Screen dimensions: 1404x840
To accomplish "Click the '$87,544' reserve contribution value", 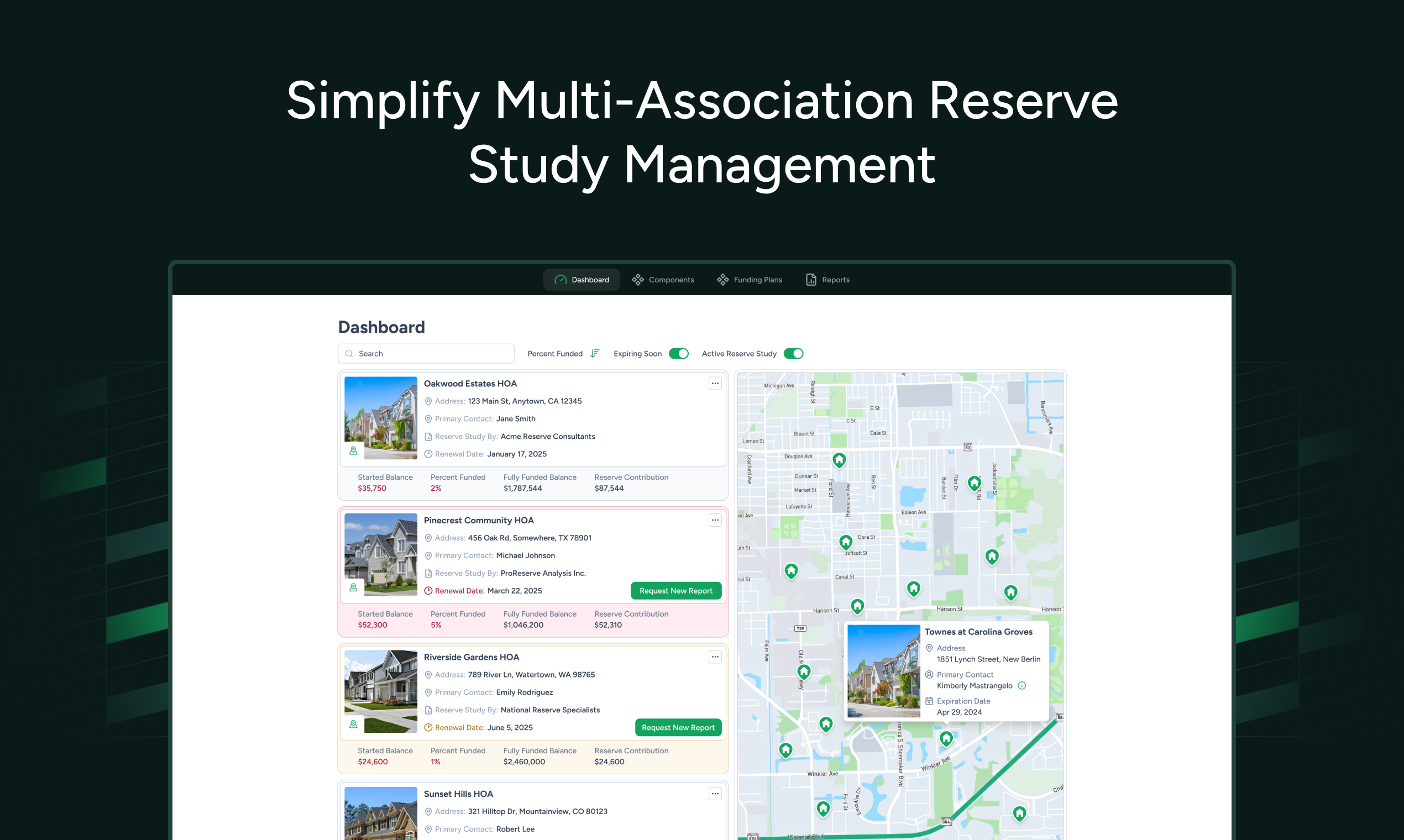I will point(609,488).
